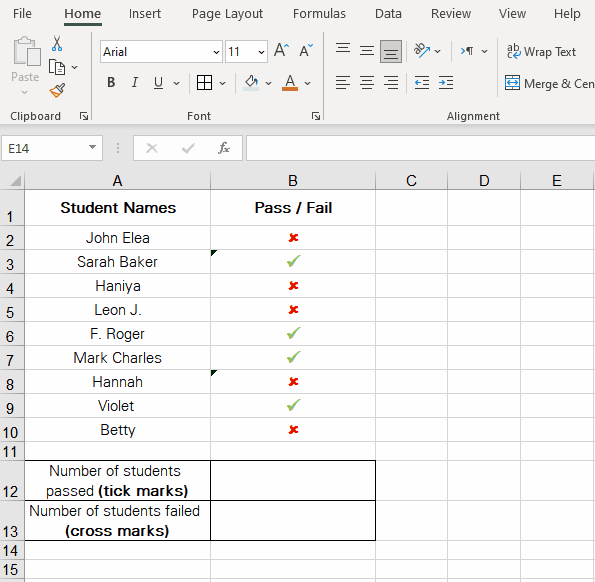The height and width of the screenshot is (582, 595).
Task: Click the Insert Function fx icon
Action: [224, 148]
